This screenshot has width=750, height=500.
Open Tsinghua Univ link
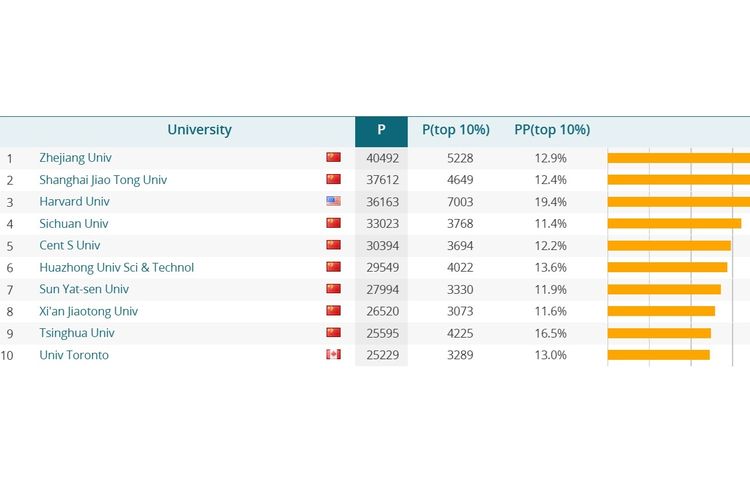tap(77, 333)
